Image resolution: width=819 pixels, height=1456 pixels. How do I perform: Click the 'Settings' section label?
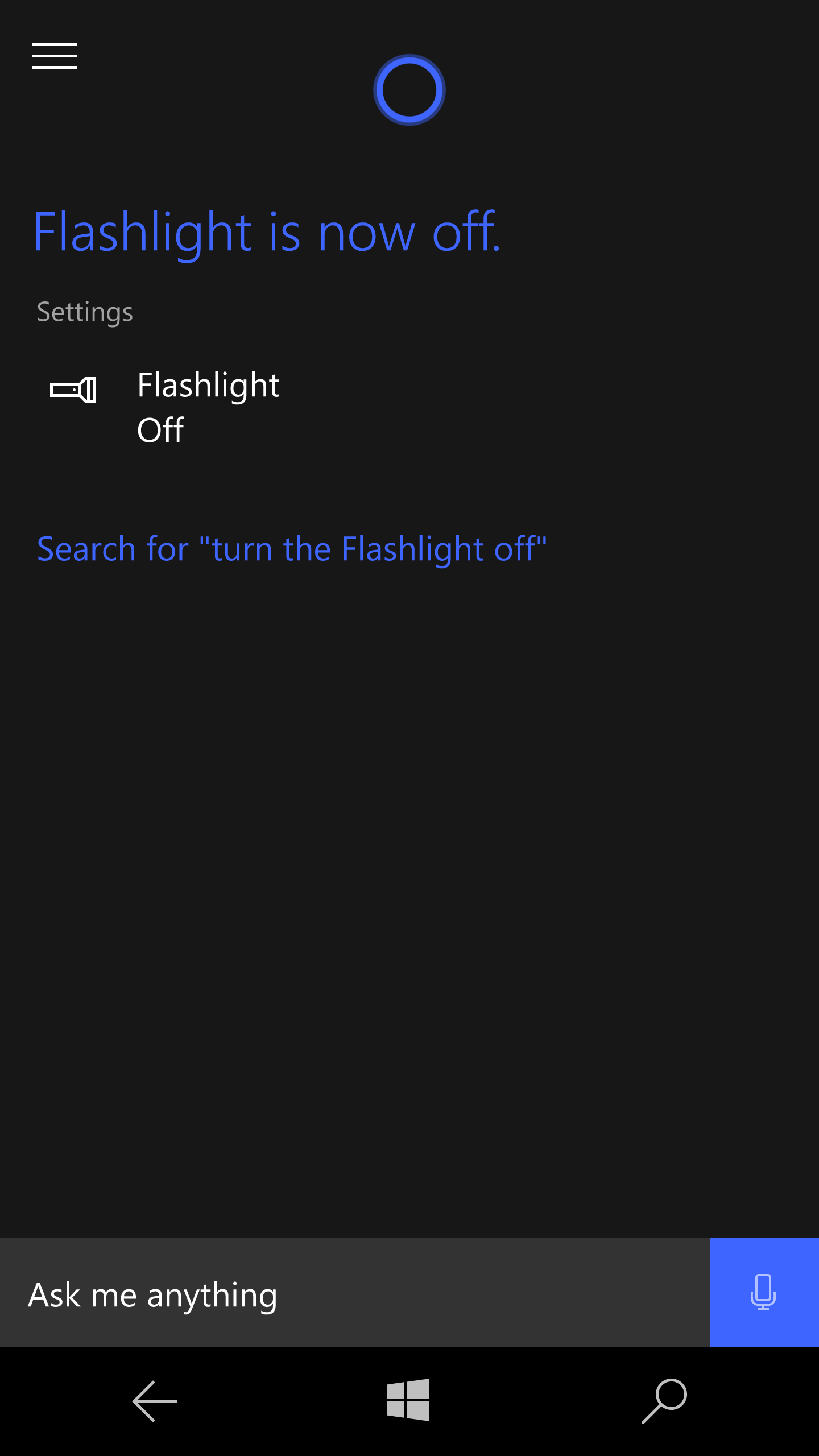(x=85, y=312)
